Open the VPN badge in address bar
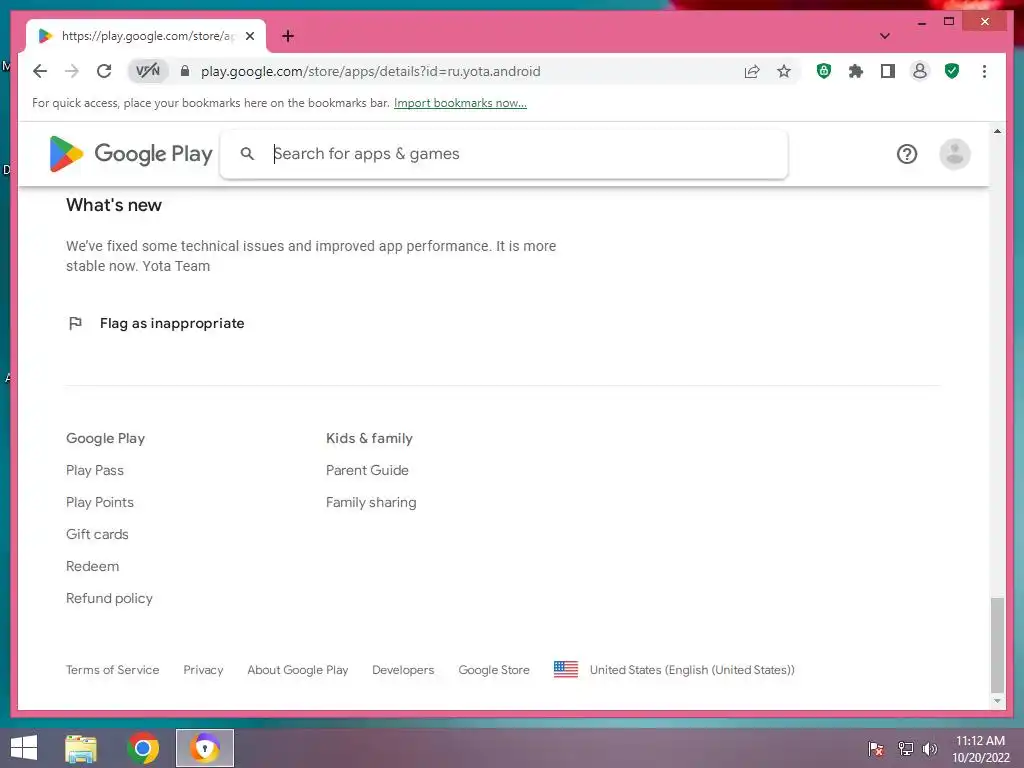Image resolution: width=1024 pixels, height=768 pixels. pos(148,71)
